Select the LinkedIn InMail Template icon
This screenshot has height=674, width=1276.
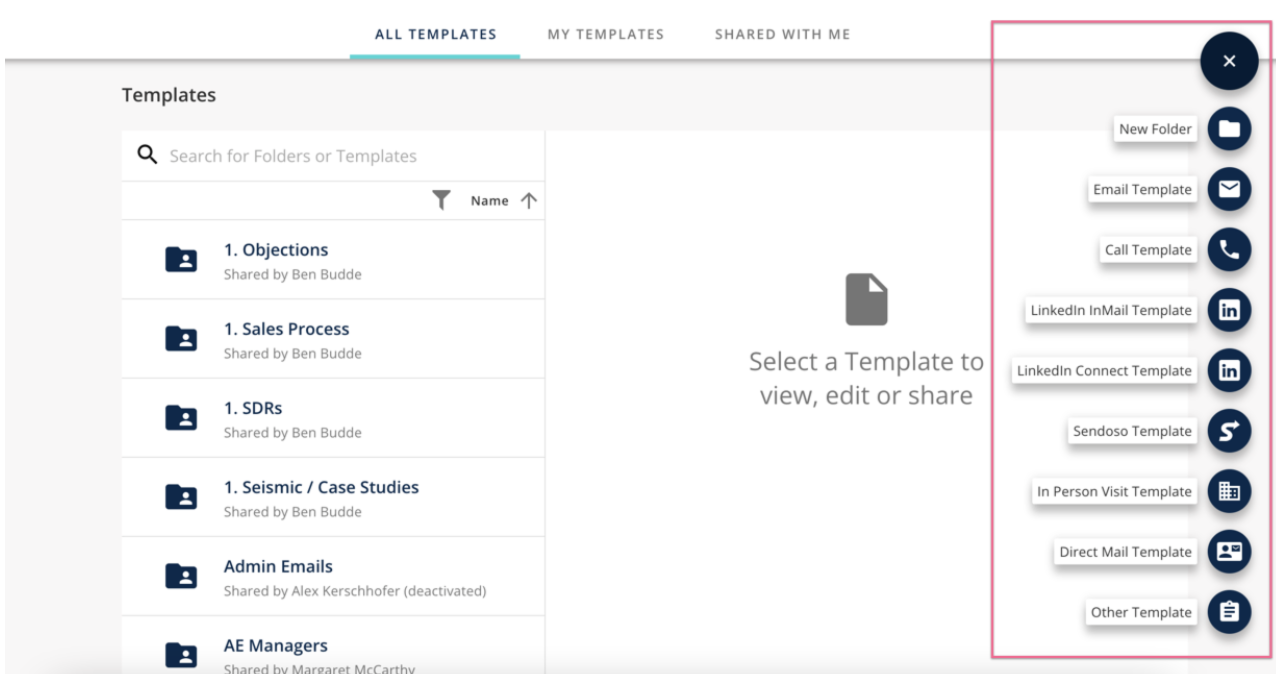tap(1229, 310)
